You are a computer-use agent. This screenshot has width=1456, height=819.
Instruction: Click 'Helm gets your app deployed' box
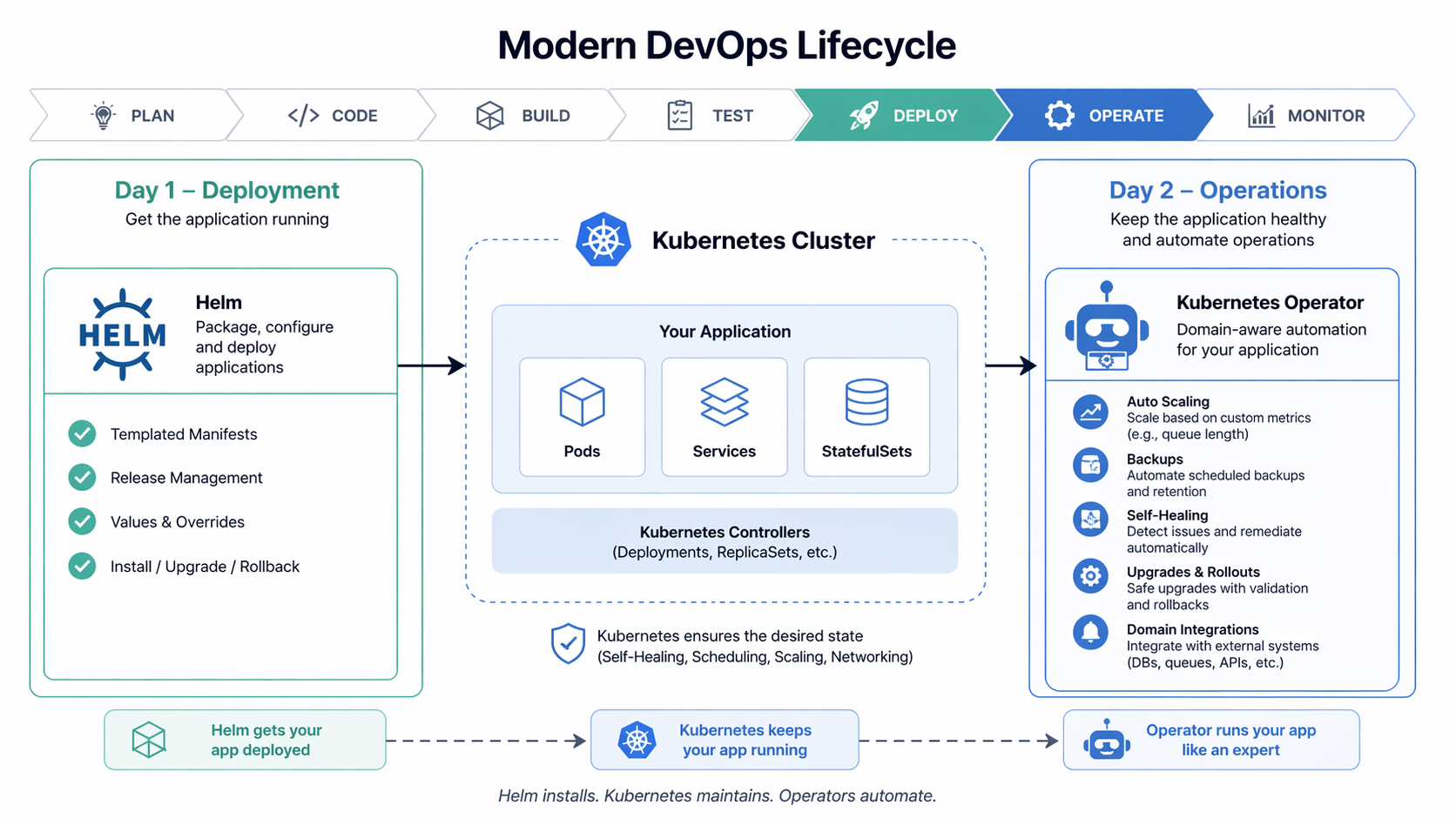click(x=245, y=740)
